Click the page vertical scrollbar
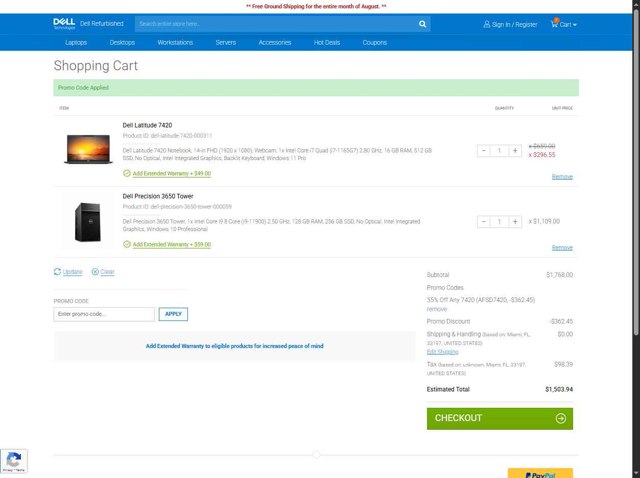The width and height of the screenshot is (640, 478). click(x=636, y=171)
